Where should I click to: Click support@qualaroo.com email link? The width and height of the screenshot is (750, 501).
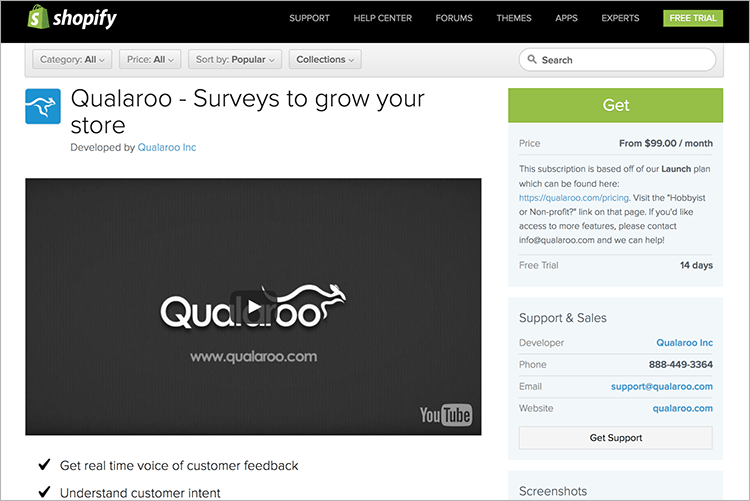(662, 387)
